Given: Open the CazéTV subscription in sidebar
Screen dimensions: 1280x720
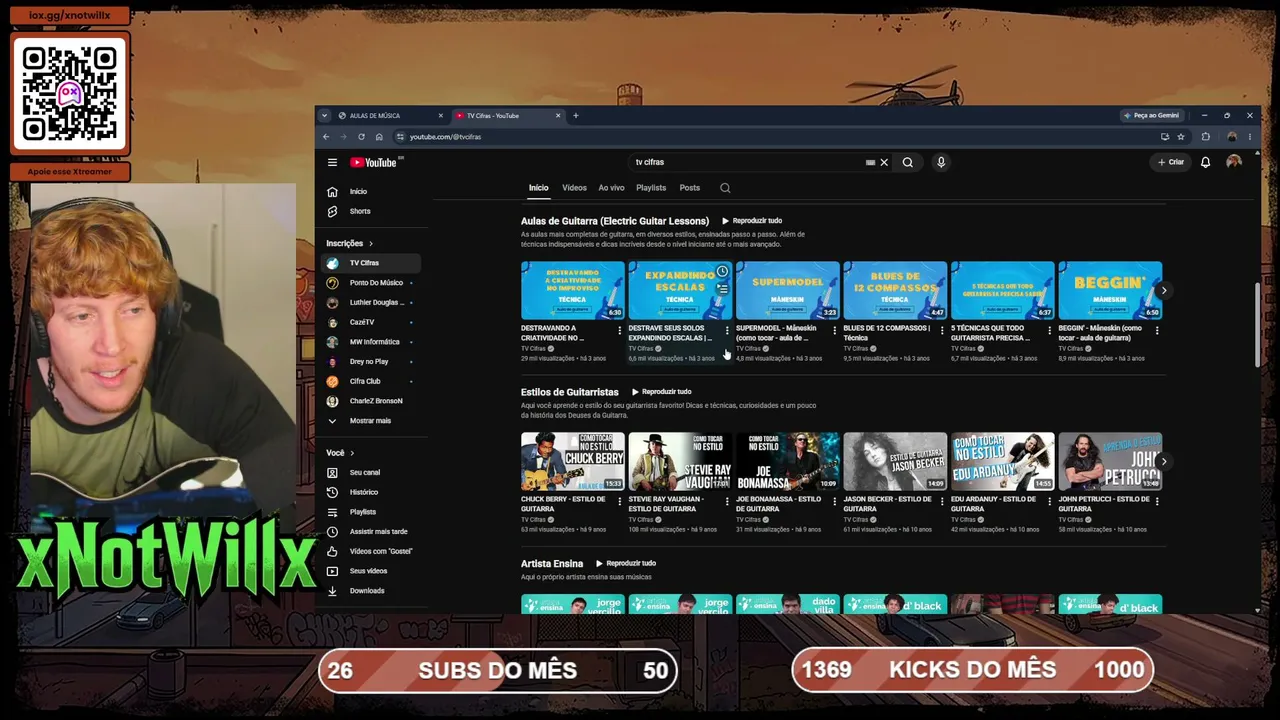Looking at the screenshot, I should (x=368, y=322).
